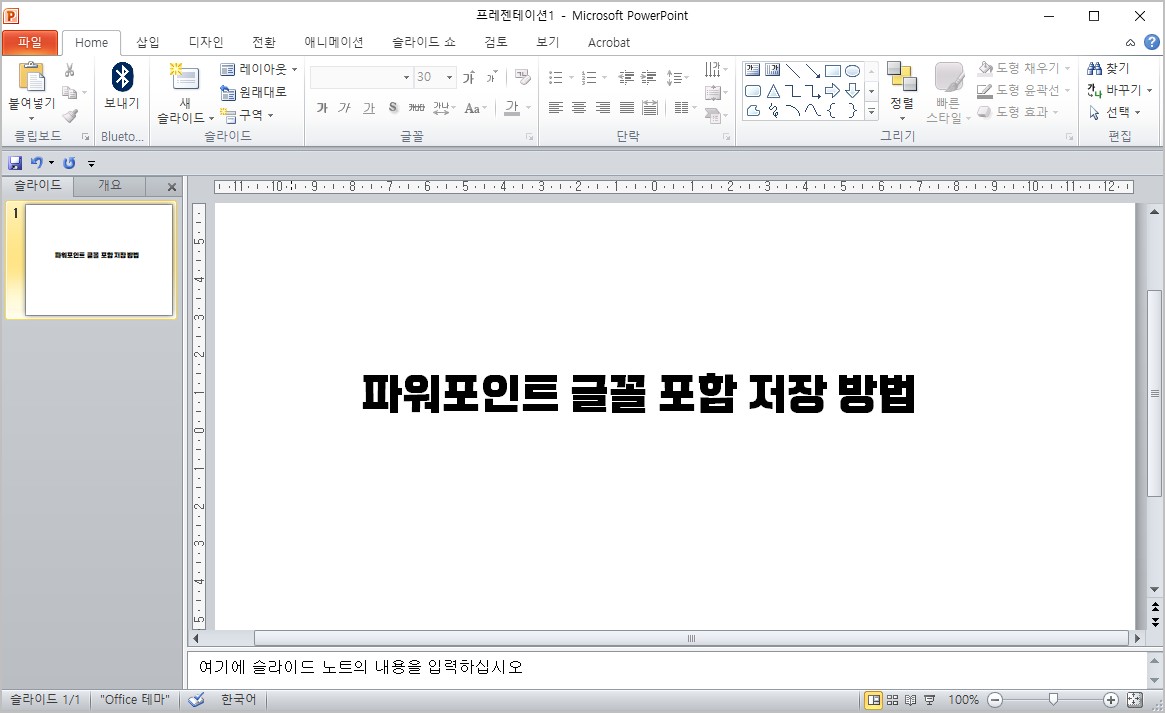Click the New Slide (새 슬라이드) icon

click(x=184, y=77)
